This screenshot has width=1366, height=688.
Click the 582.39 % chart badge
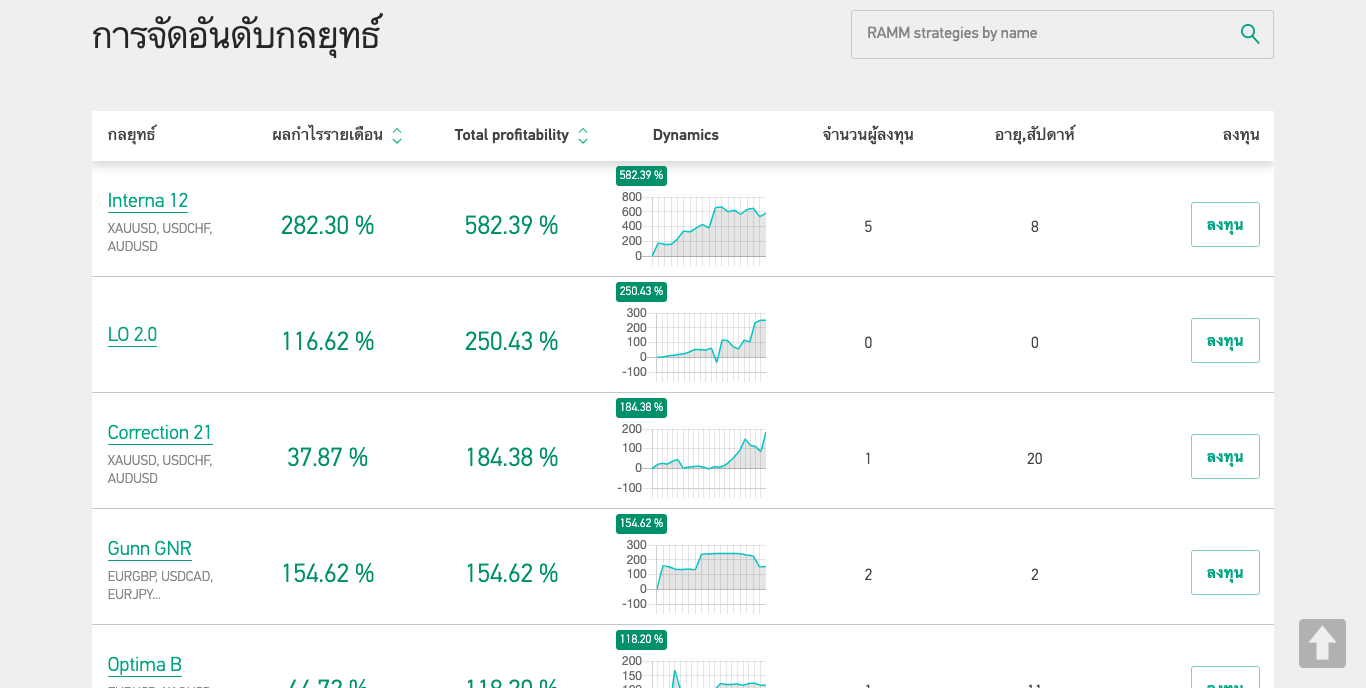pyautogui.click(x=641, y=176)
